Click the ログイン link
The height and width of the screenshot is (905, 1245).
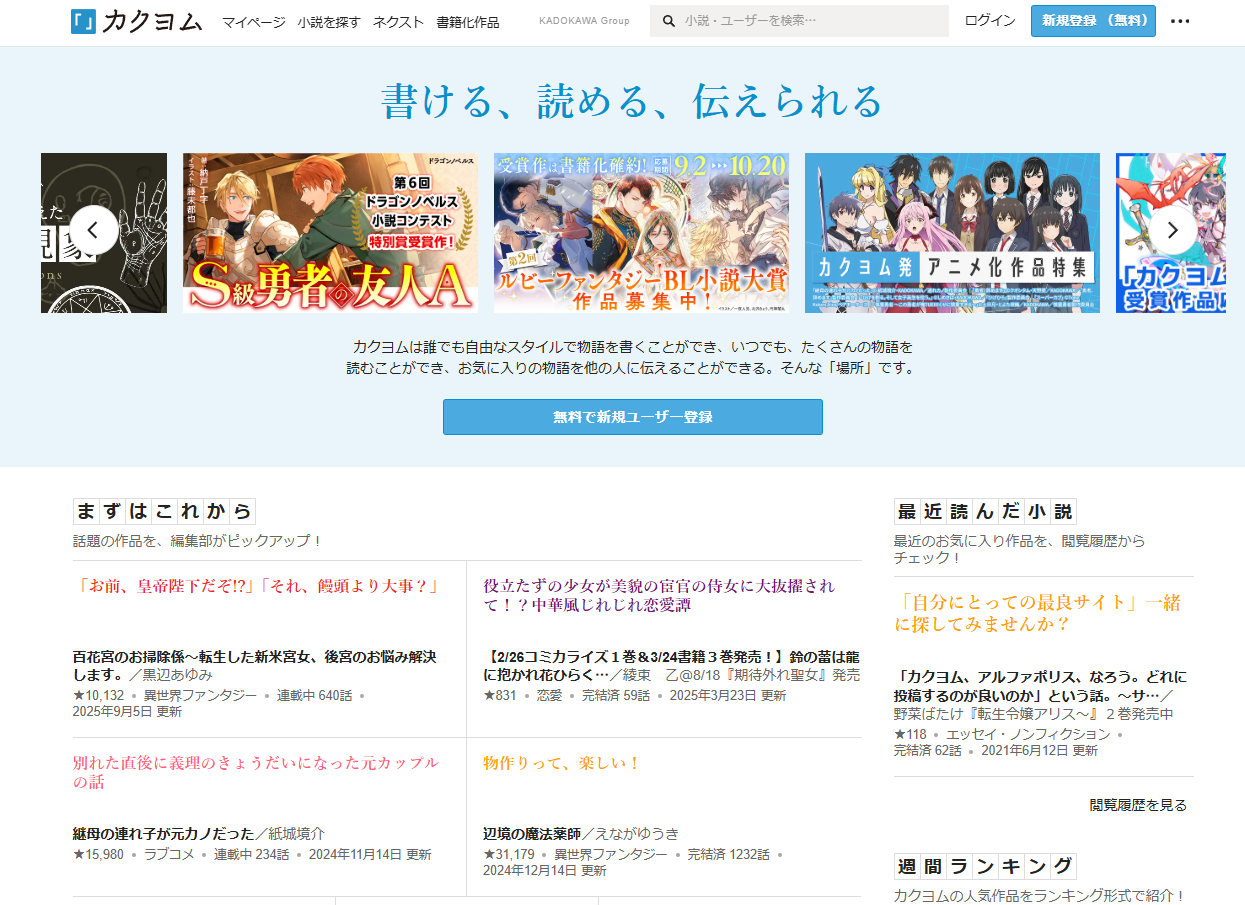990,21
